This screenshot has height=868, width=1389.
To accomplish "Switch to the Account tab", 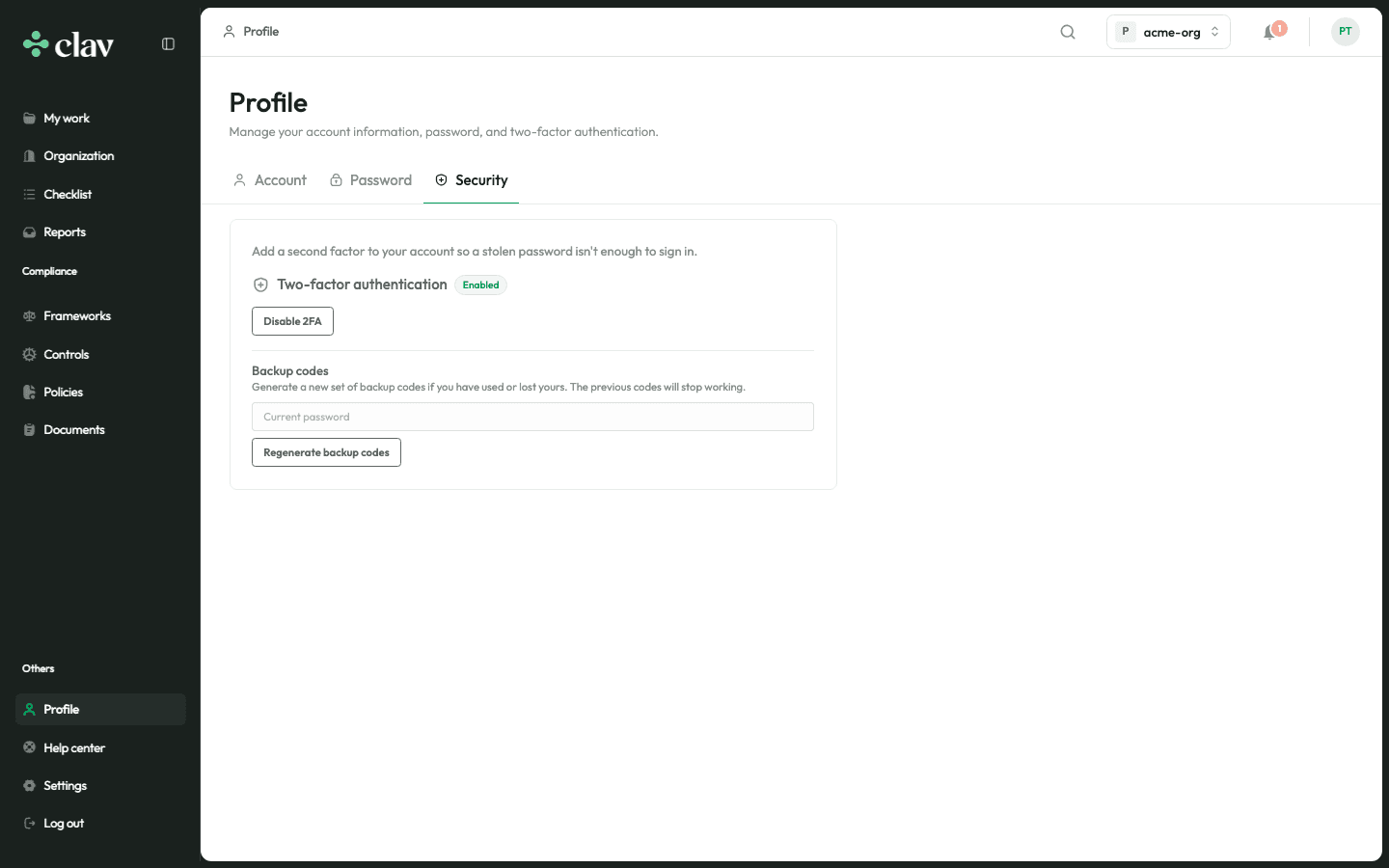I will (x=270, y=180).
